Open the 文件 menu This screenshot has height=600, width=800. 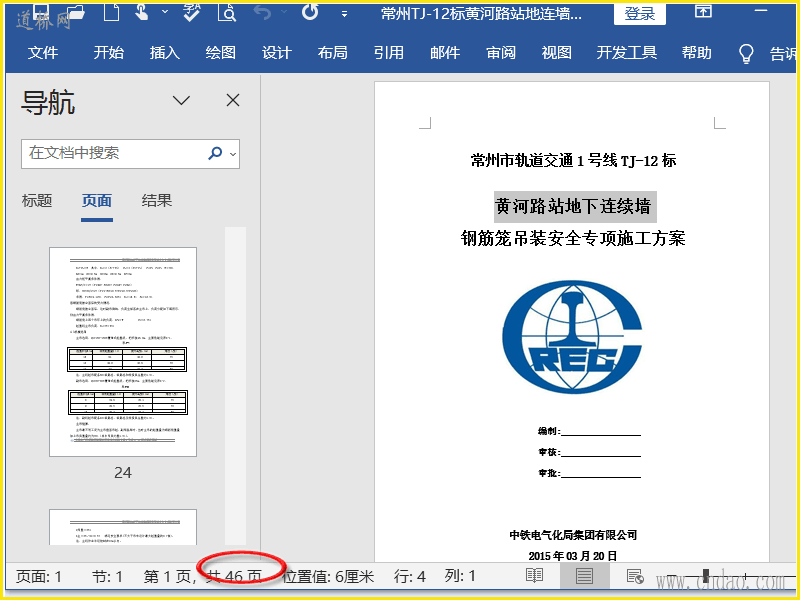(43, 53)
